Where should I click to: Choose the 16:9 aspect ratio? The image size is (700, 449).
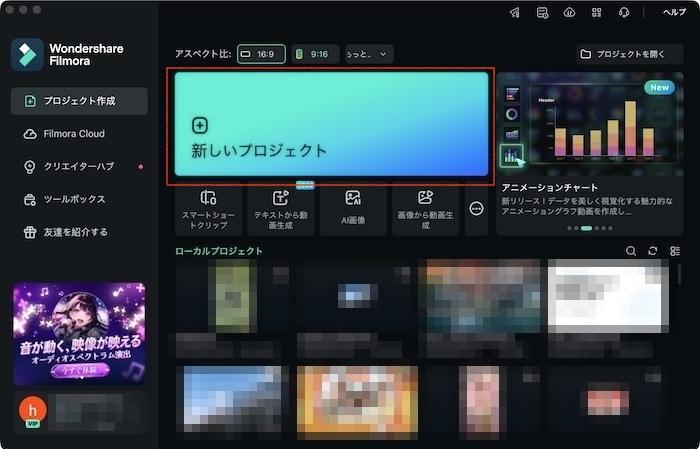[x=261, y=54]
